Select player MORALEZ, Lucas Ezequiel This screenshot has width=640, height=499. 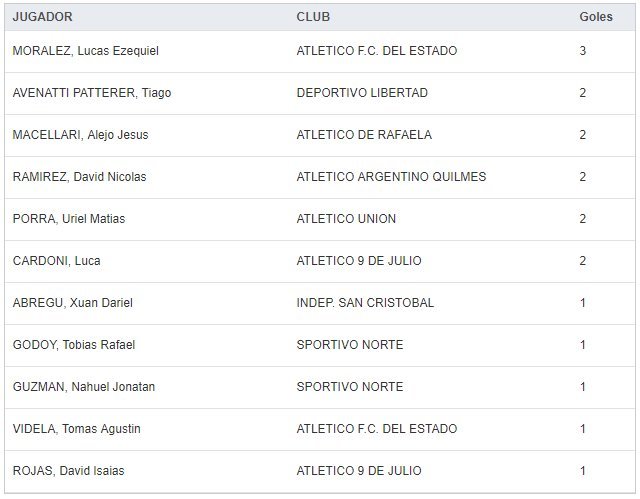point(85,51)
